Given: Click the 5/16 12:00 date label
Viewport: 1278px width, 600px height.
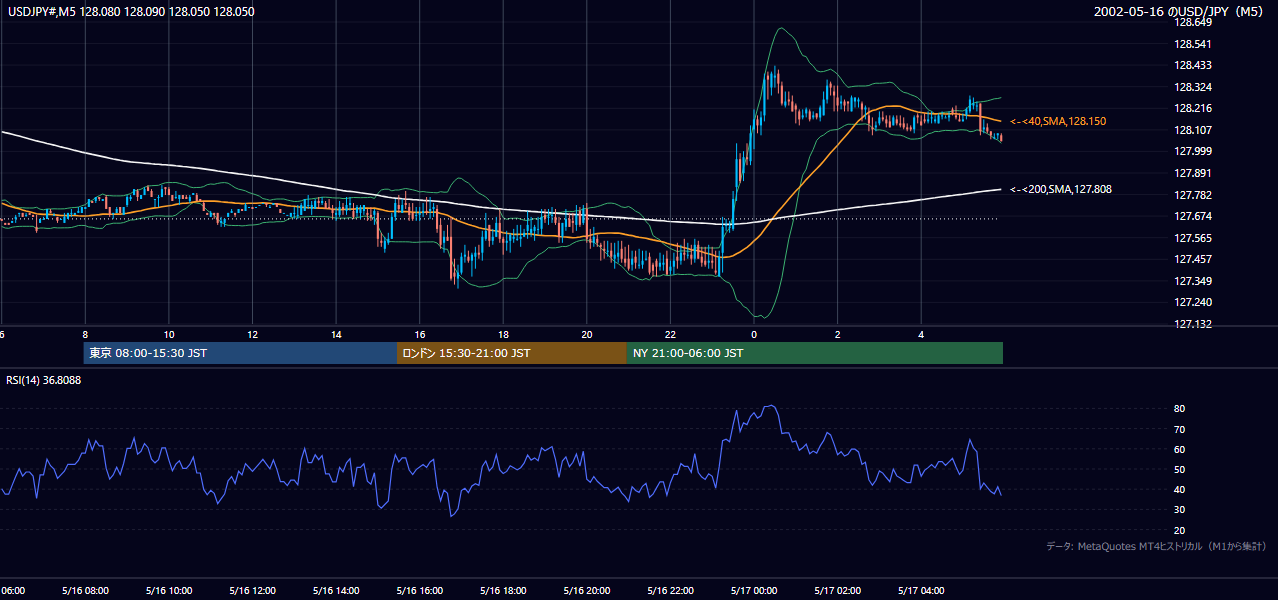Looking at the screenshot, I should point(252,591).
